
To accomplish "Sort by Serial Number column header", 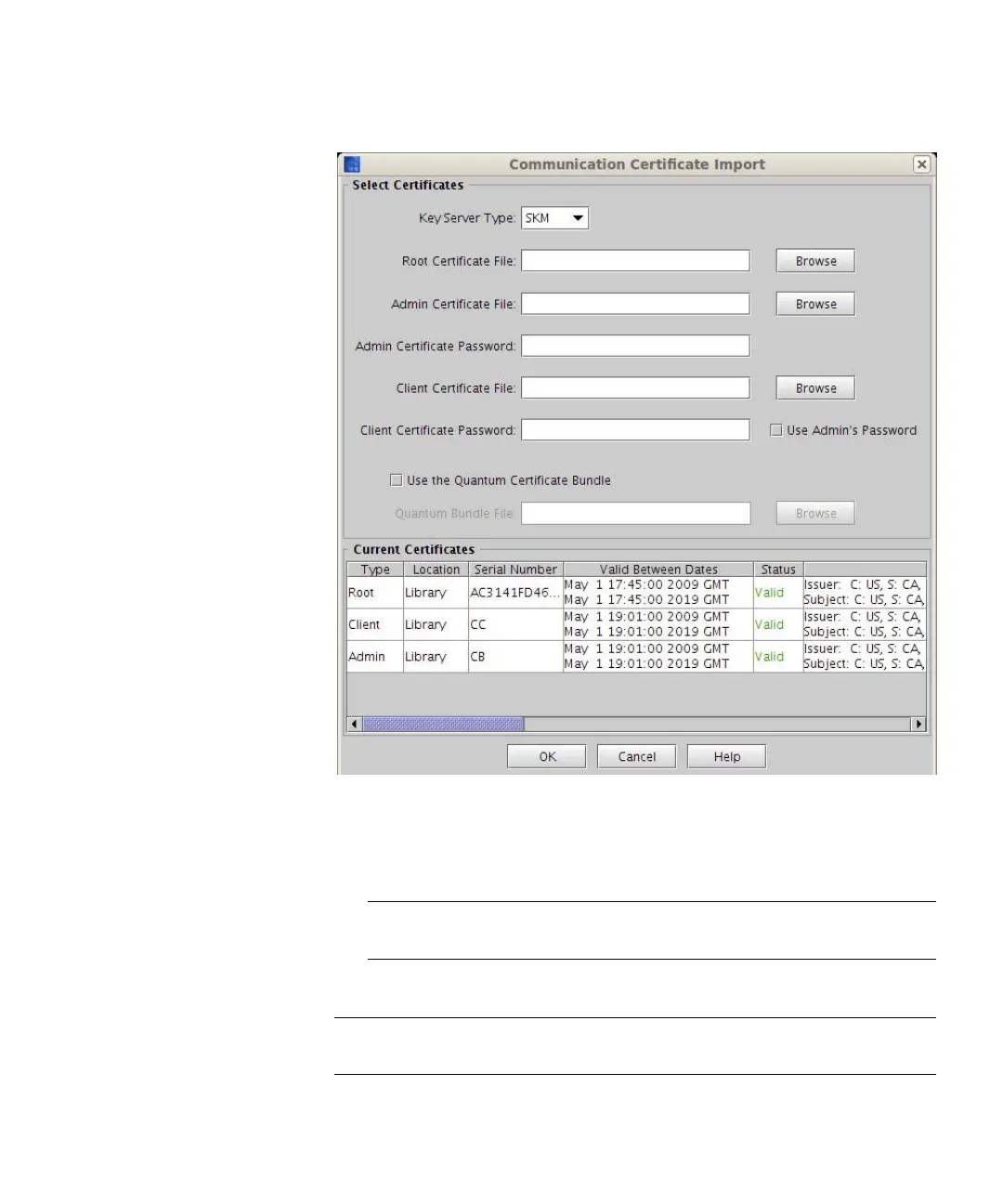I will (515, 569).
